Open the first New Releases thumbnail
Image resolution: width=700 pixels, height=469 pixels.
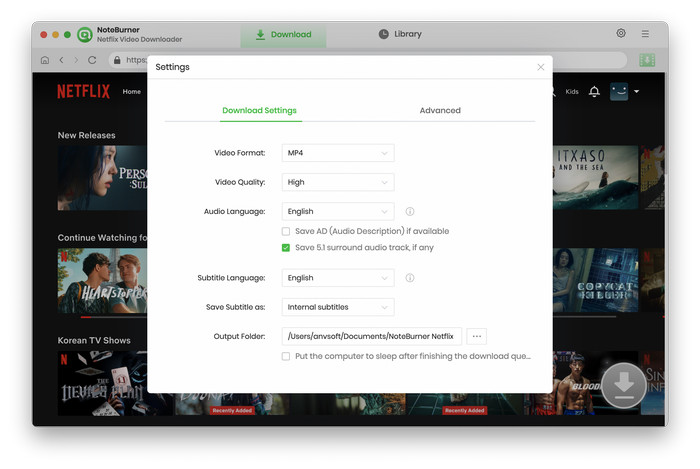coord(102,178)
